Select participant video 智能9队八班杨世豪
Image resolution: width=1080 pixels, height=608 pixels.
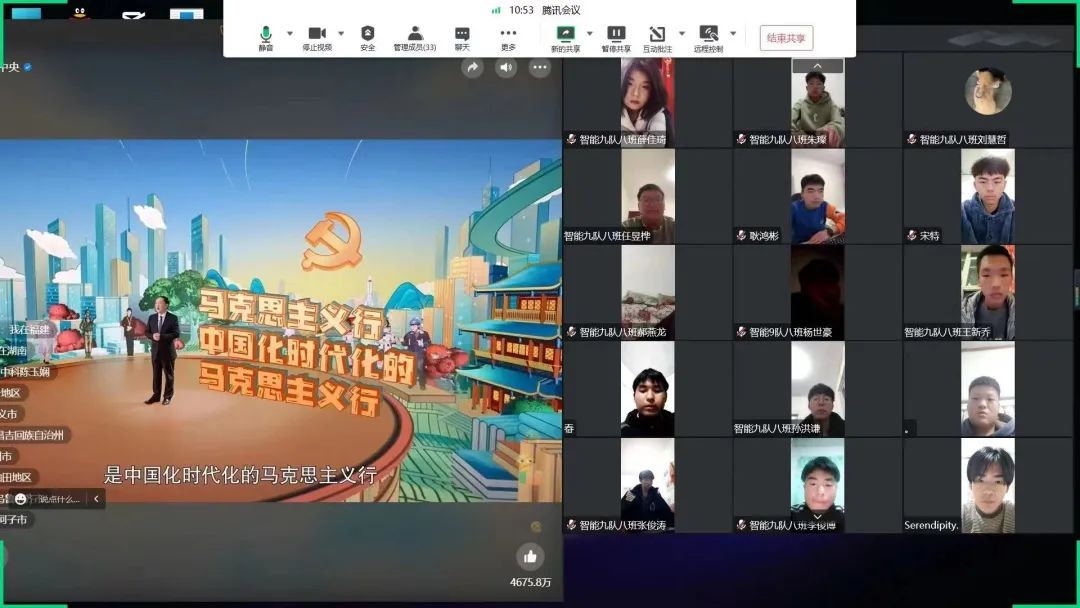pyautogui.click(x=818, y=293)
